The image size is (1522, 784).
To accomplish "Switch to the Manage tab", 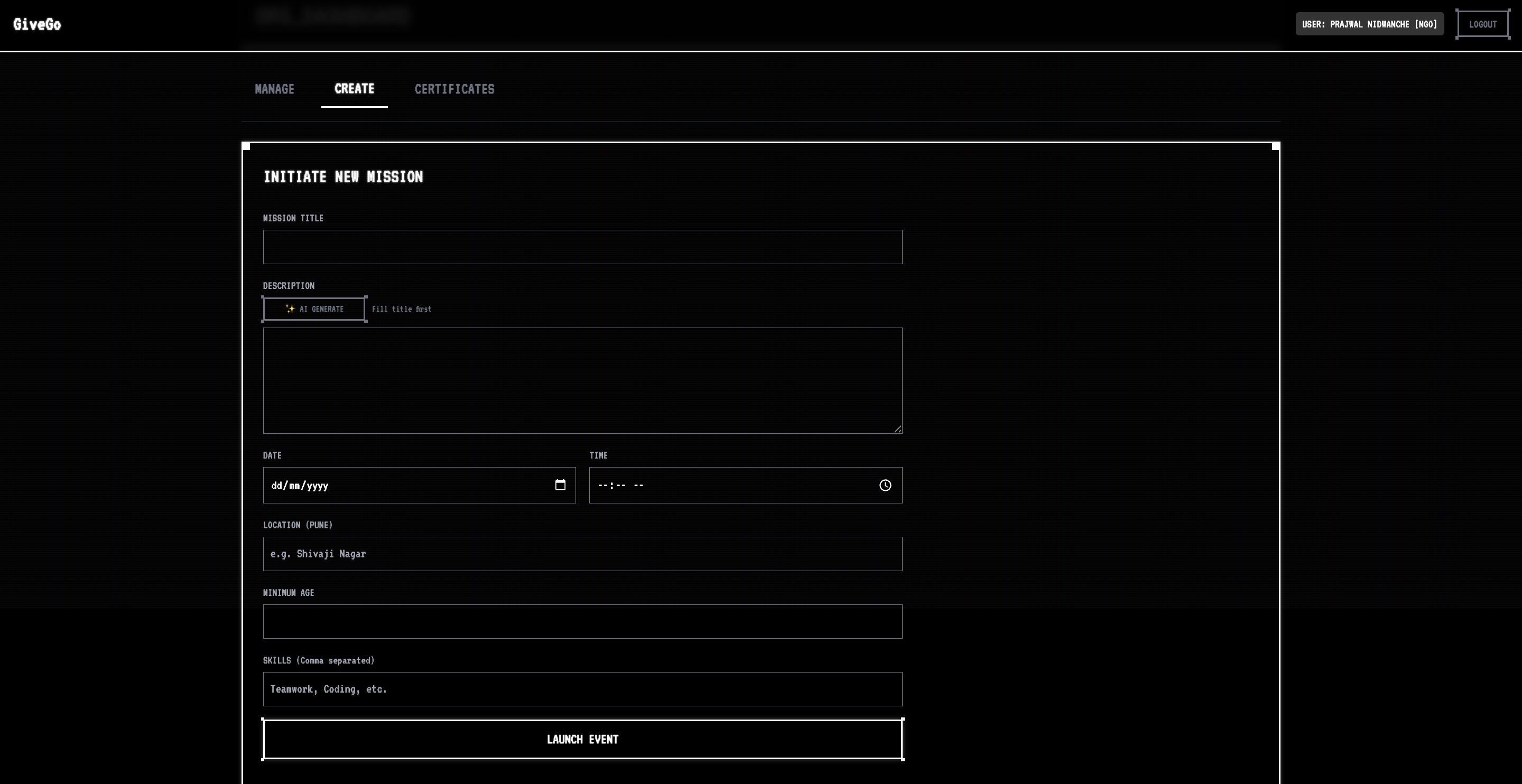I will click(x=274, y=89).
